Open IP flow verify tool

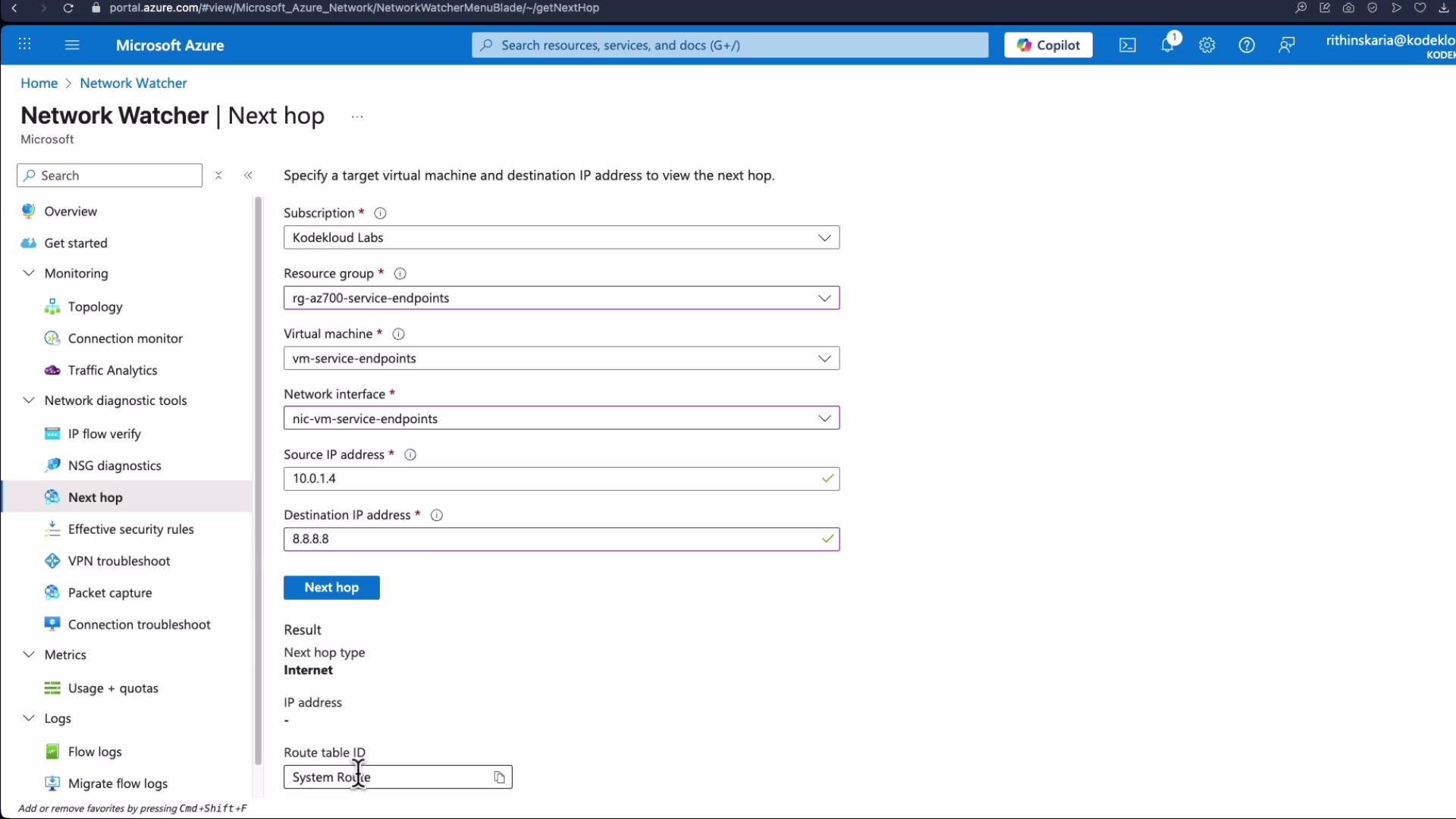tap(104, 434)
